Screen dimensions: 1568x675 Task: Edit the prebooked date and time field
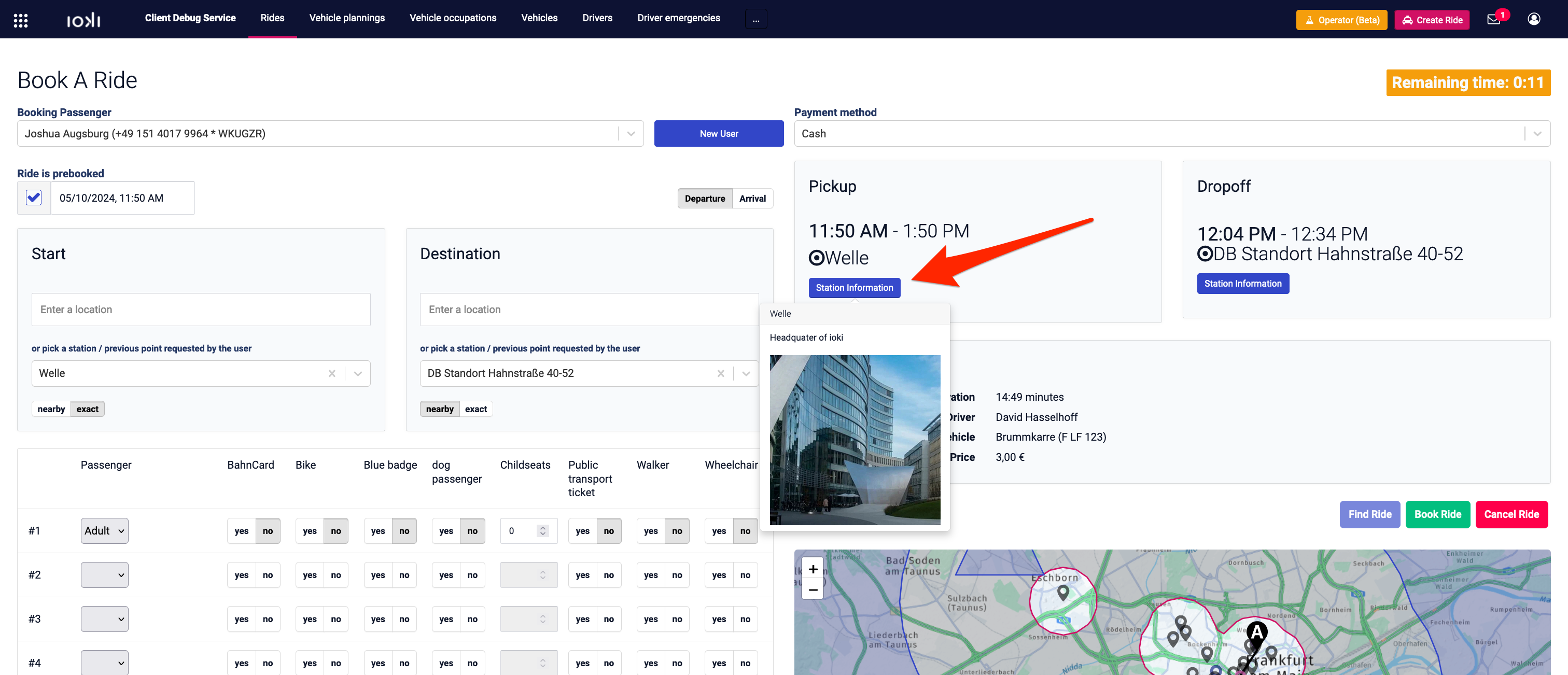tap(122, 198)
